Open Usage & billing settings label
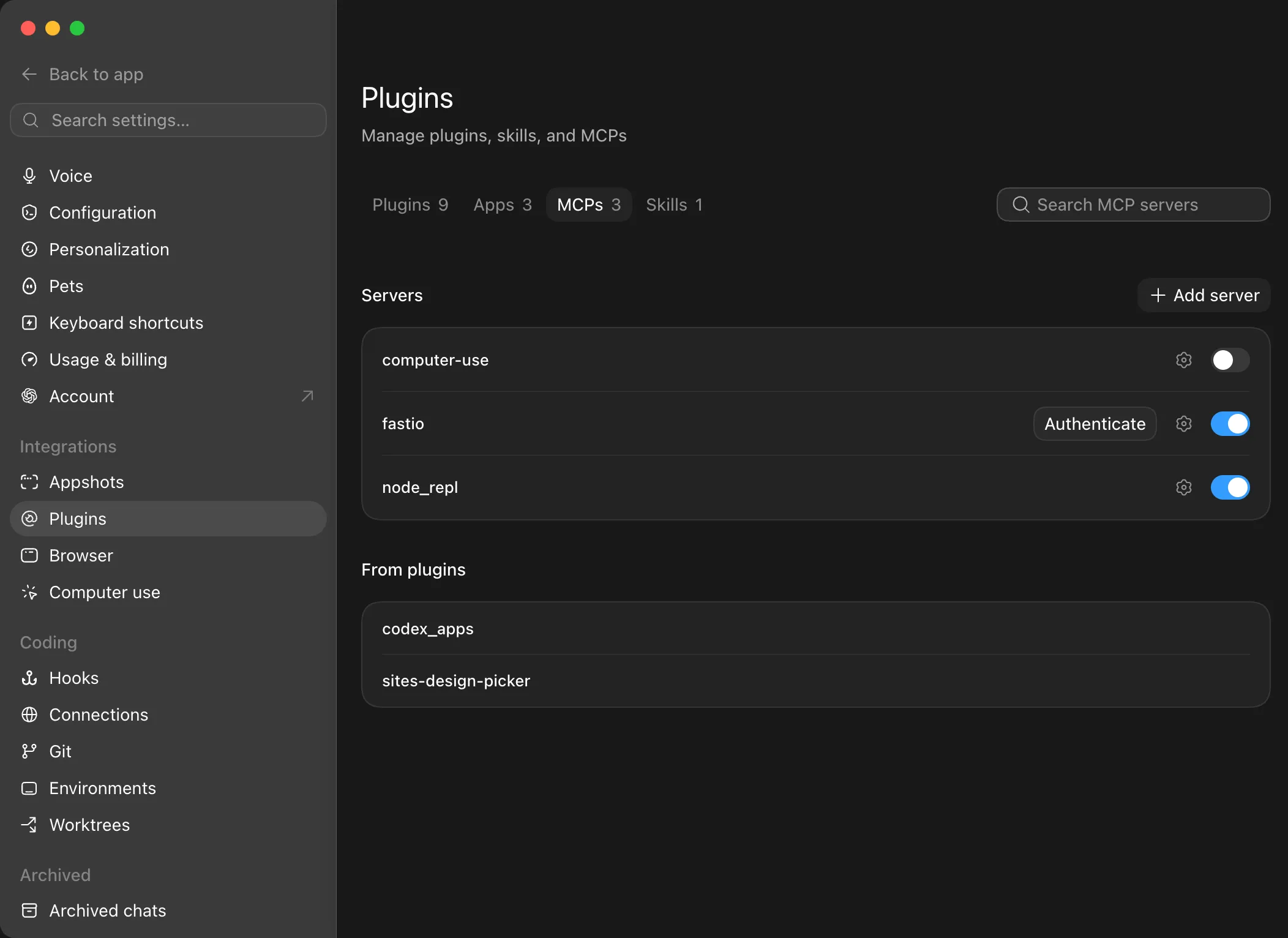The image size is (1288, 938). [108, 359]
